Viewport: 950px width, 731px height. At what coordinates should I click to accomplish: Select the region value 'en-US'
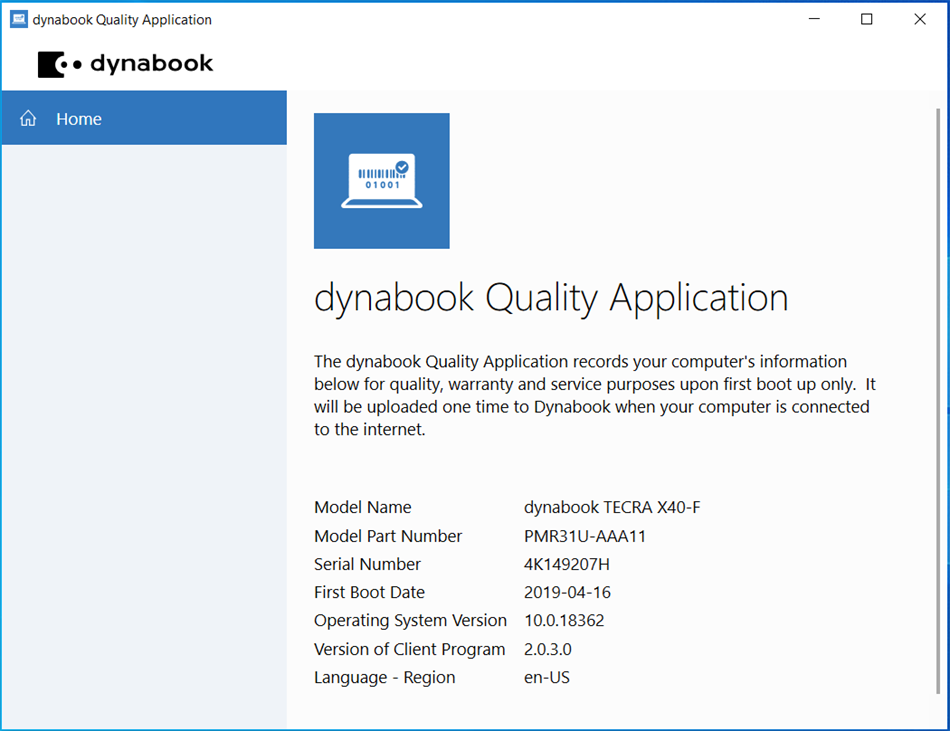point(546,677)
